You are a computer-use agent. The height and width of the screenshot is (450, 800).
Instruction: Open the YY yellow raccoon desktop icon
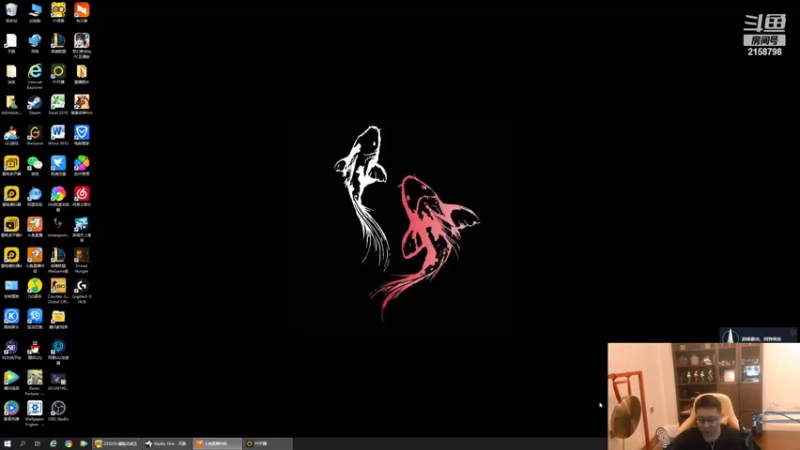tap(58, 12)
